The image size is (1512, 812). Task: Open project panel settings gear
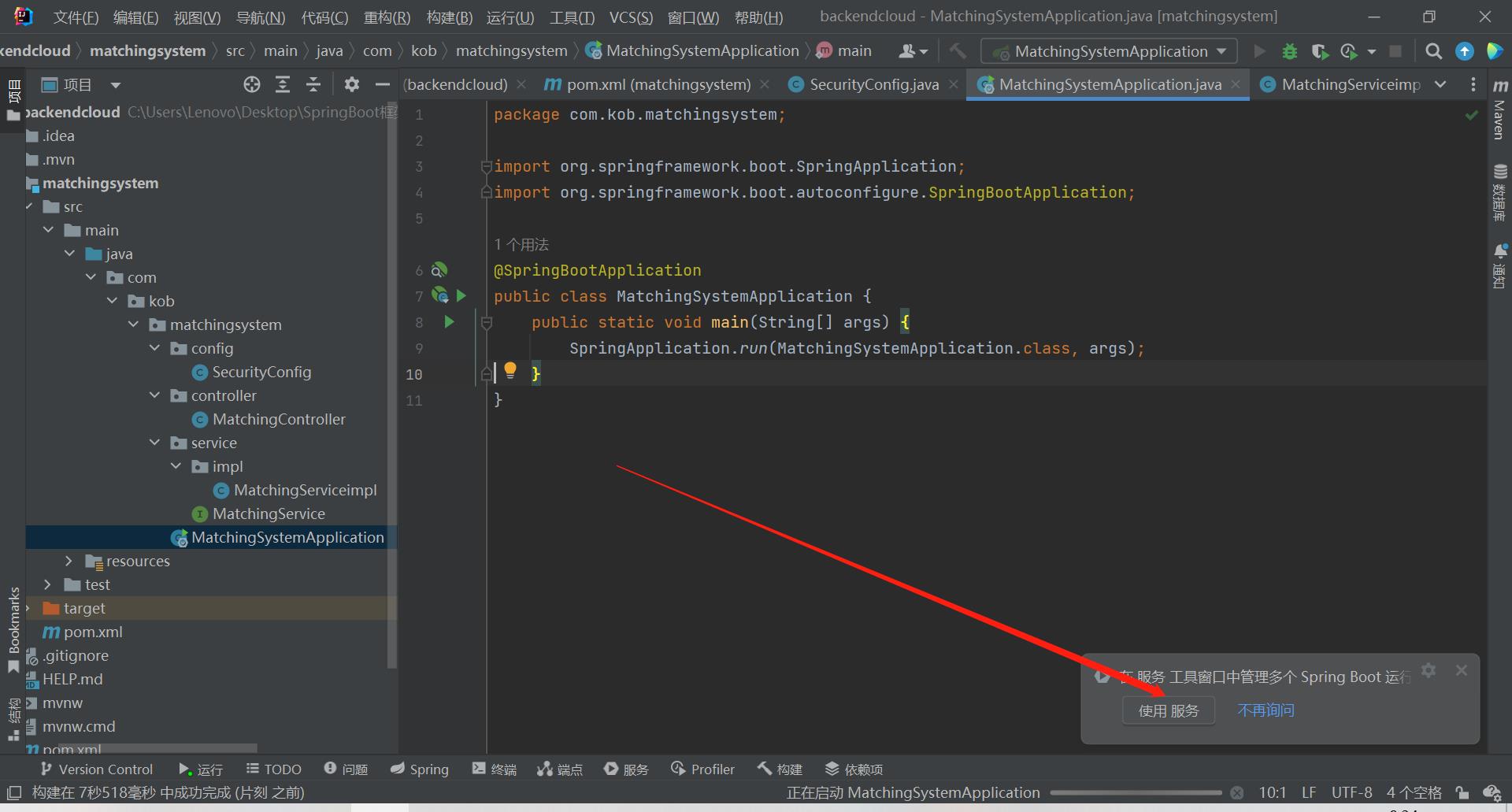pyautogui.click(x=351, y=84)
